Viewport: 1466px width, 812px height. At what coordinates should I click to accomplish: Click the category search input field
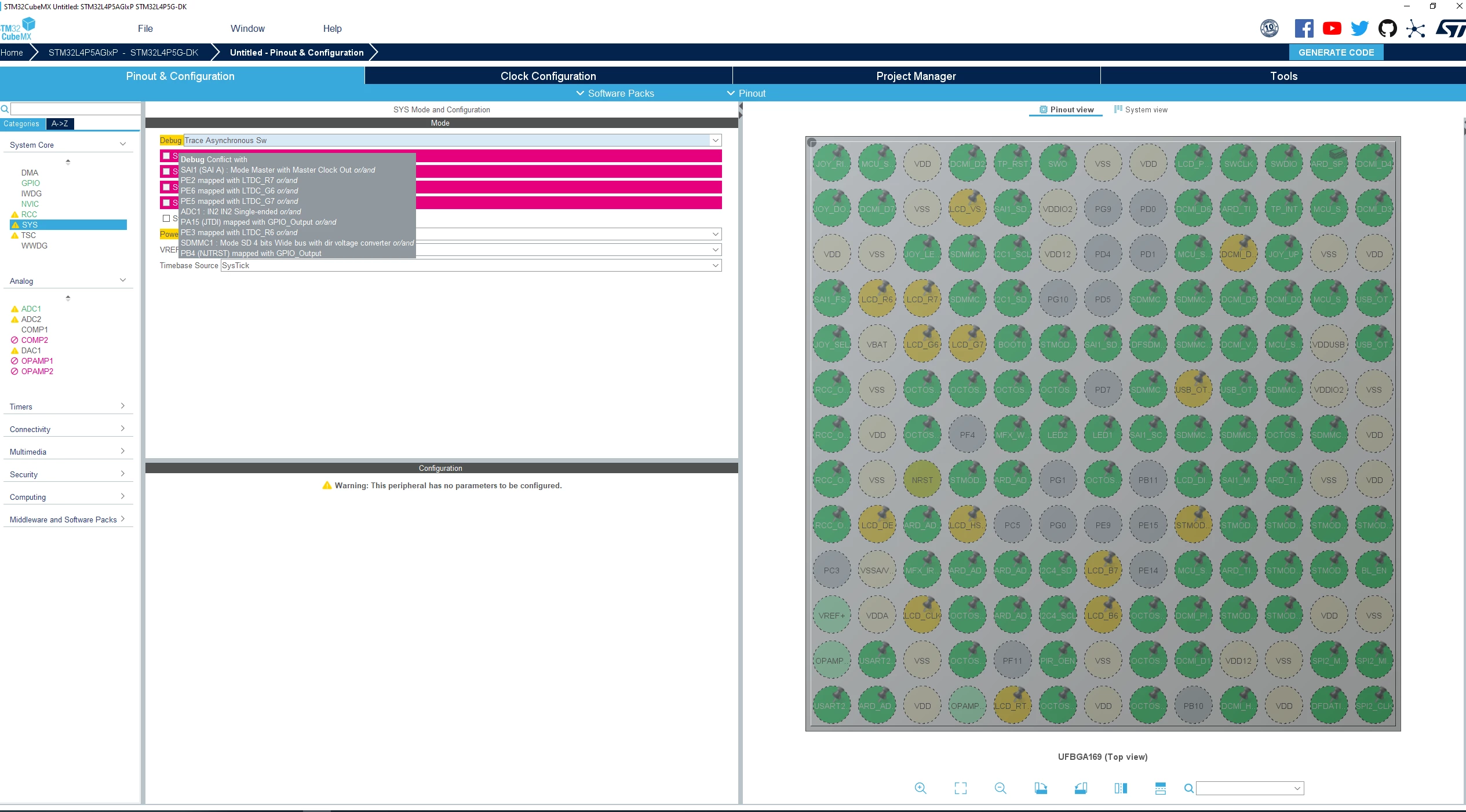75,109
